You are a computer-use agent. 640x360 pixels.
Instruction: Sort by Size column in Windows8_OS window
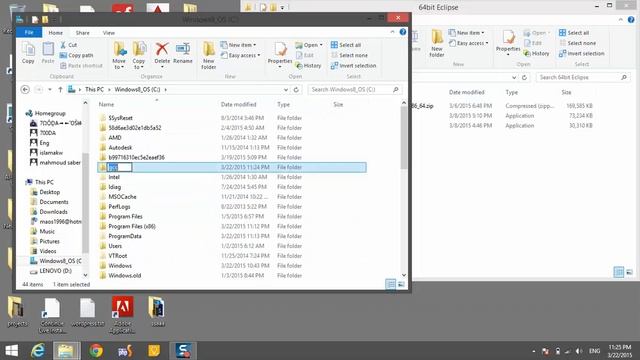(x=338, y=104)
